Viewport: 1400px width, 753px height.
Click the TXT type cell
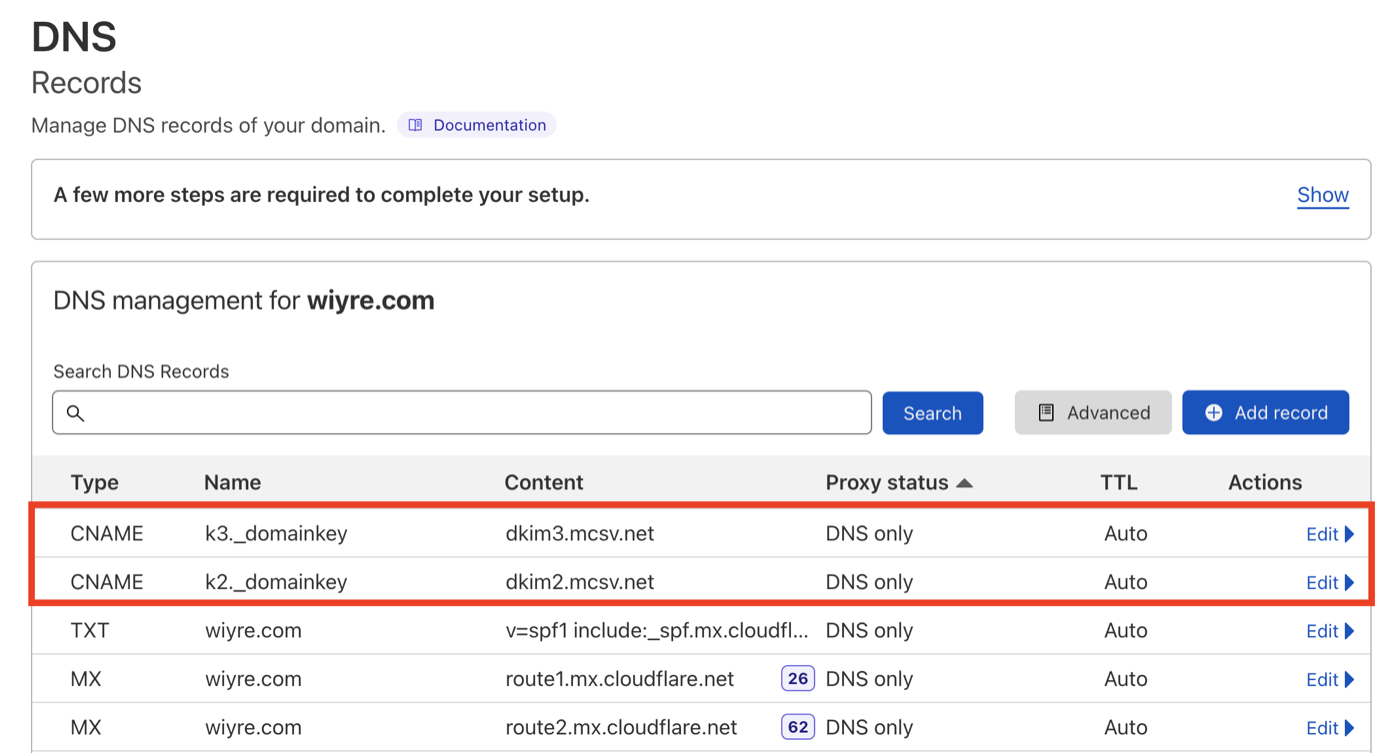pos(90,631)
